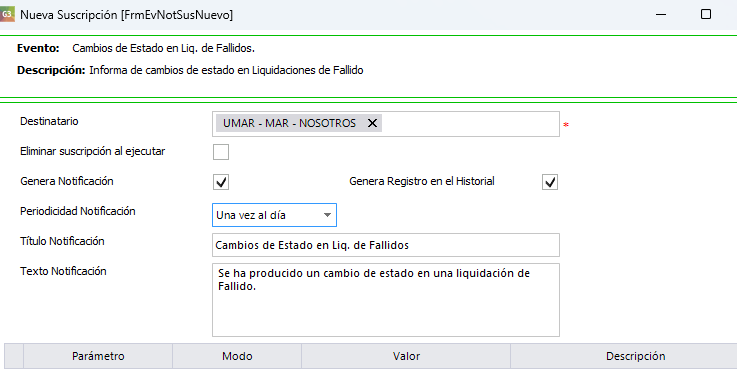
Task: Toggle Eliminar suscripción al ejecutar checkbox
Action: 221,152
